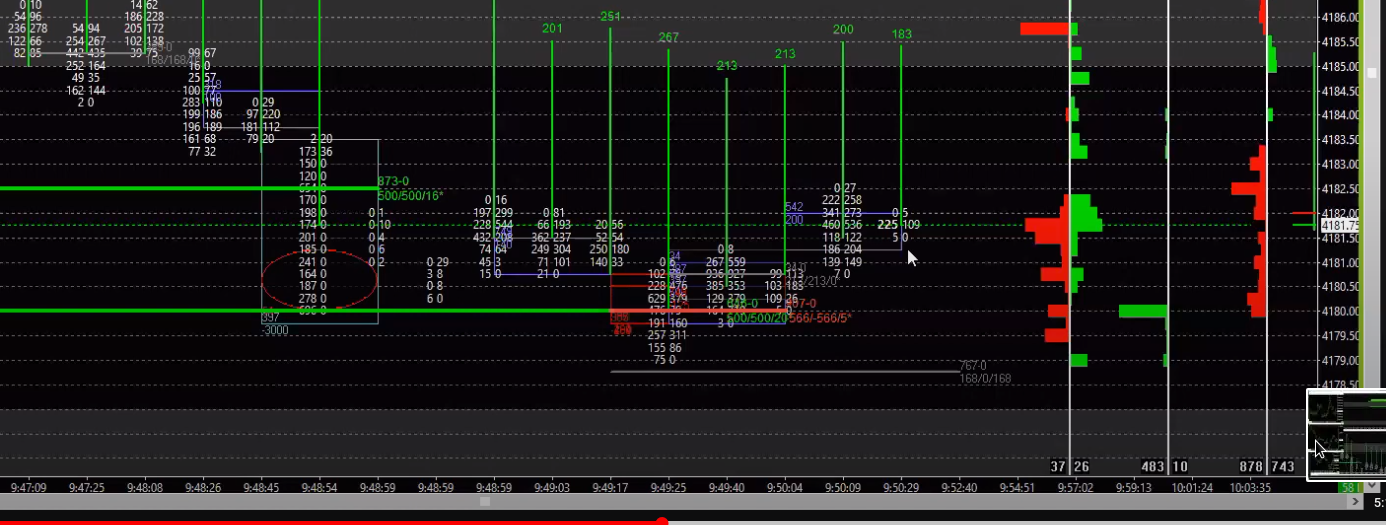Click the 878 volume value at the bottom
This screenshot has width=1386, height=525.
coord(1251,467)
